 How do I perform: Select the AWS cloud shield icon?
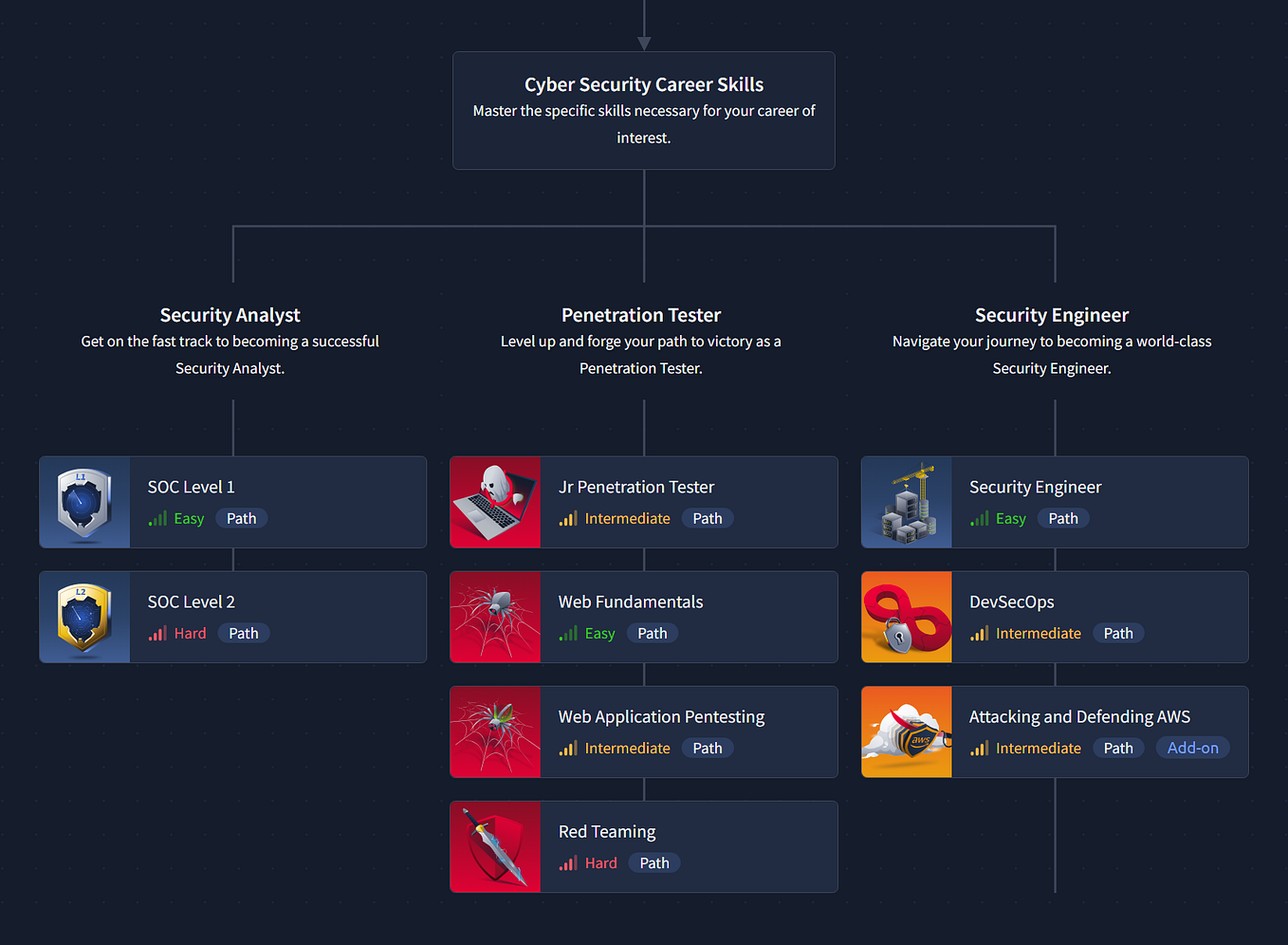(906, 732)
